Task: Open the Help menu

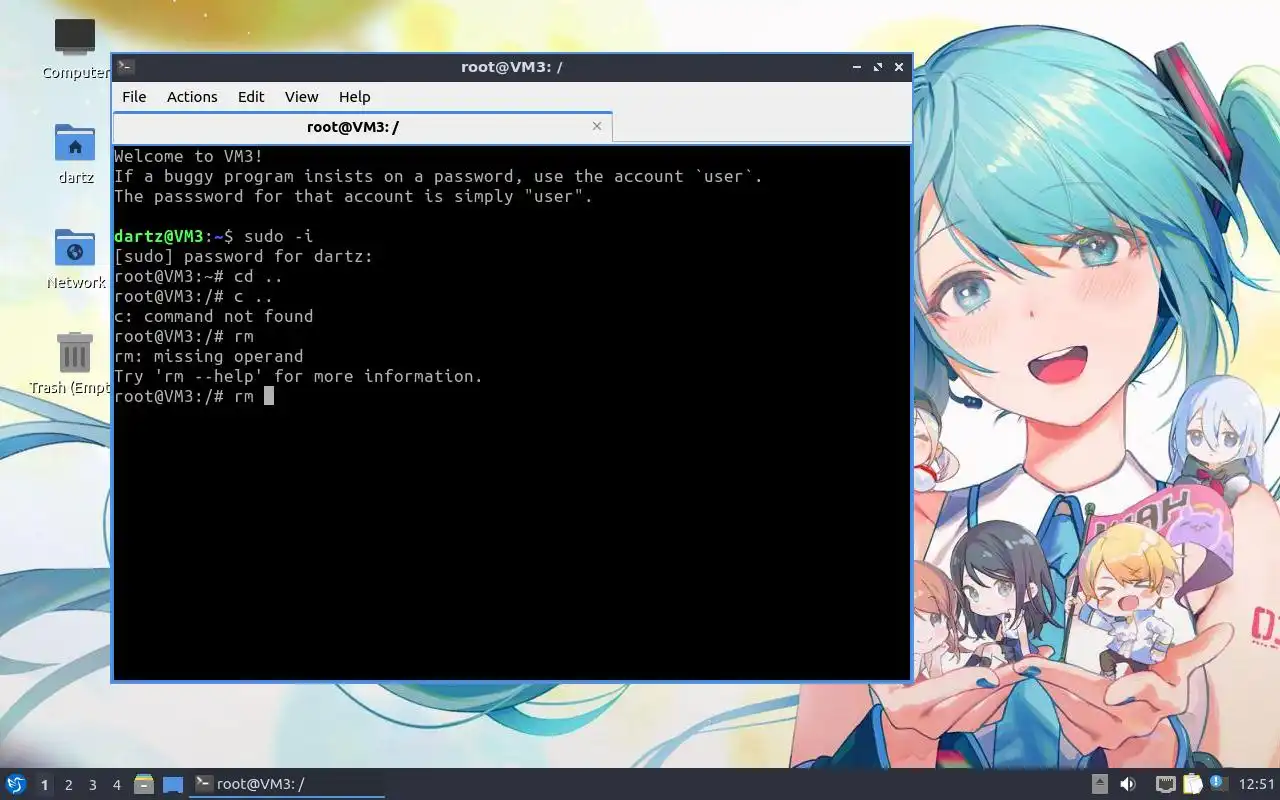Action: 355,97
